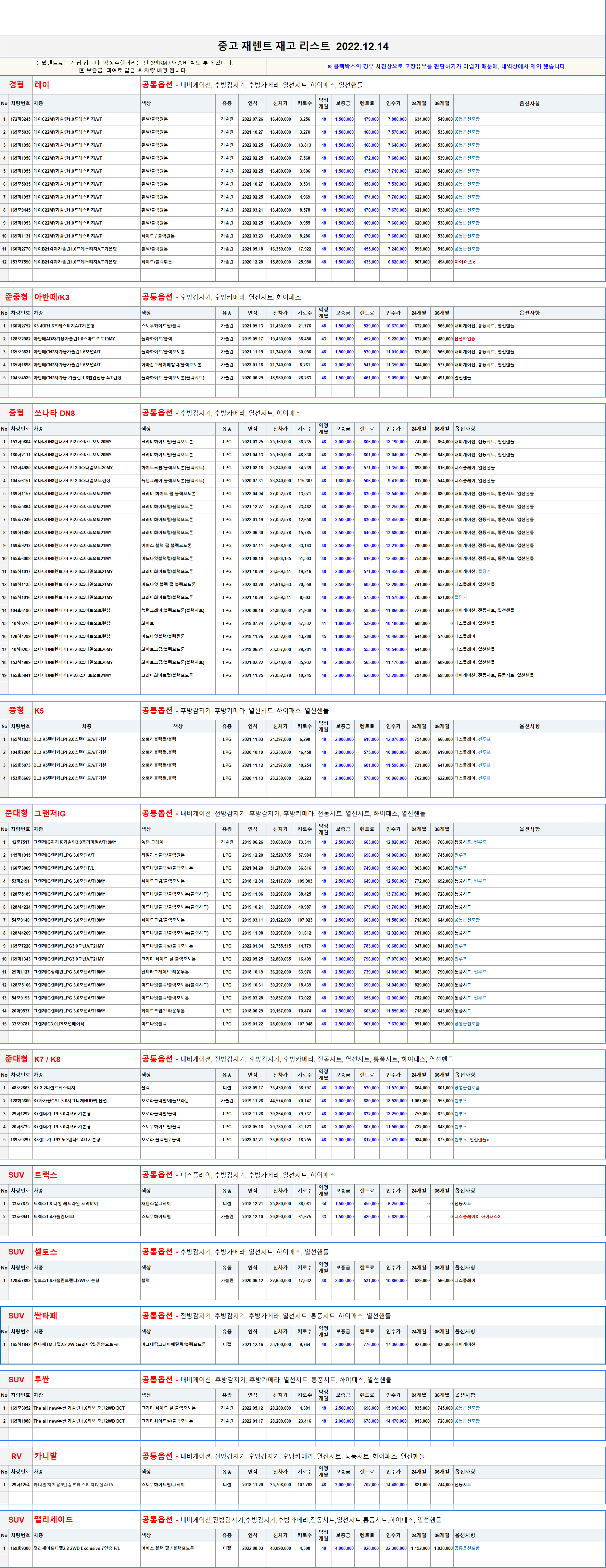The width and height of the screenshot is (606, 1568).
Task: Select the color cell '타임리스블랙/블랙원톤'
Action: (x=163, y=855)
